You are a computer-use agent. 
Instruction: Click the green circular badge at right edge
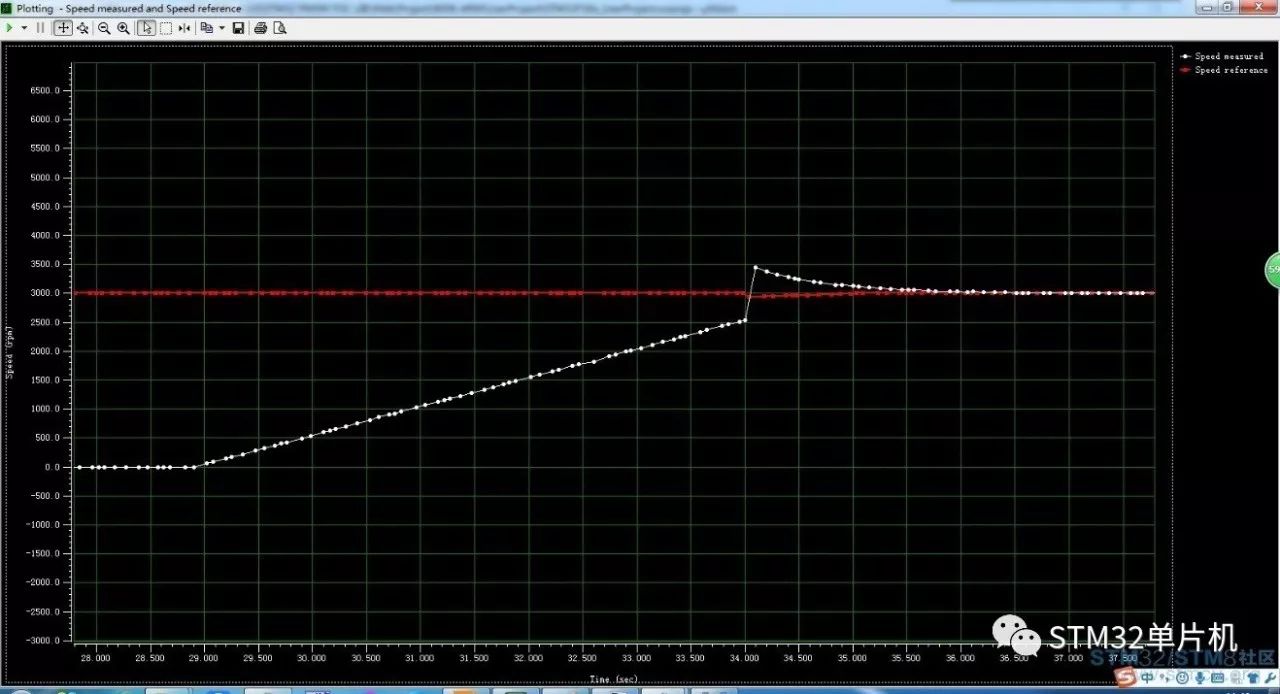1272,270
